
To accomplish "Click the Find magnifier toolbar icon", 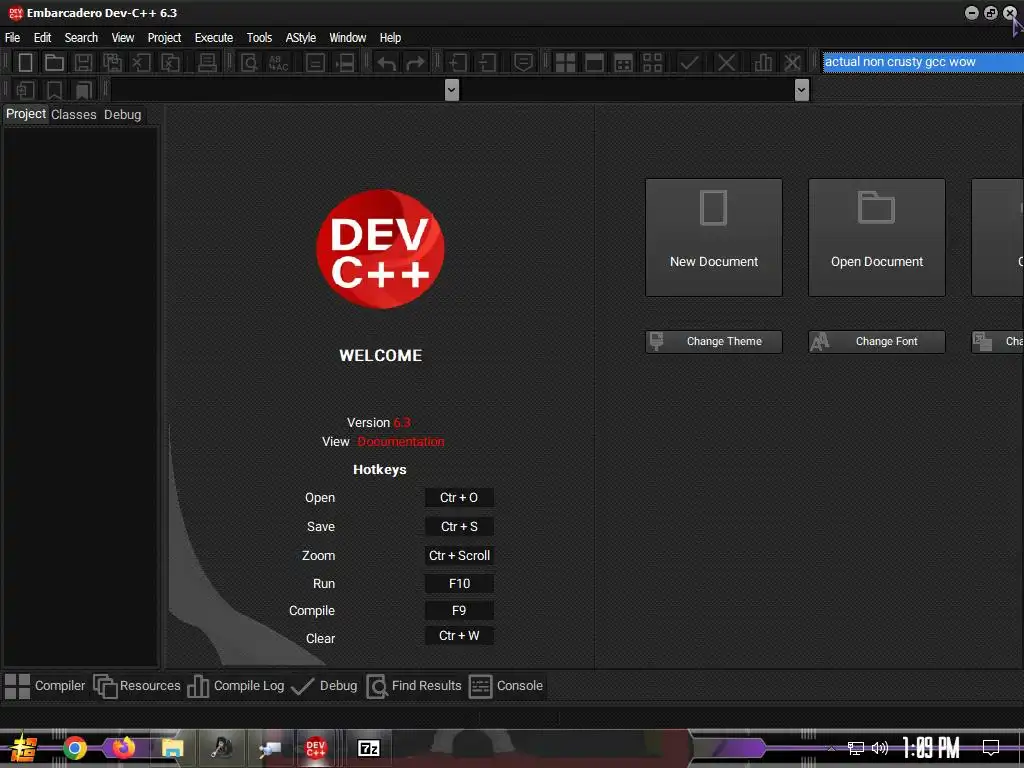I will [249, 63].
